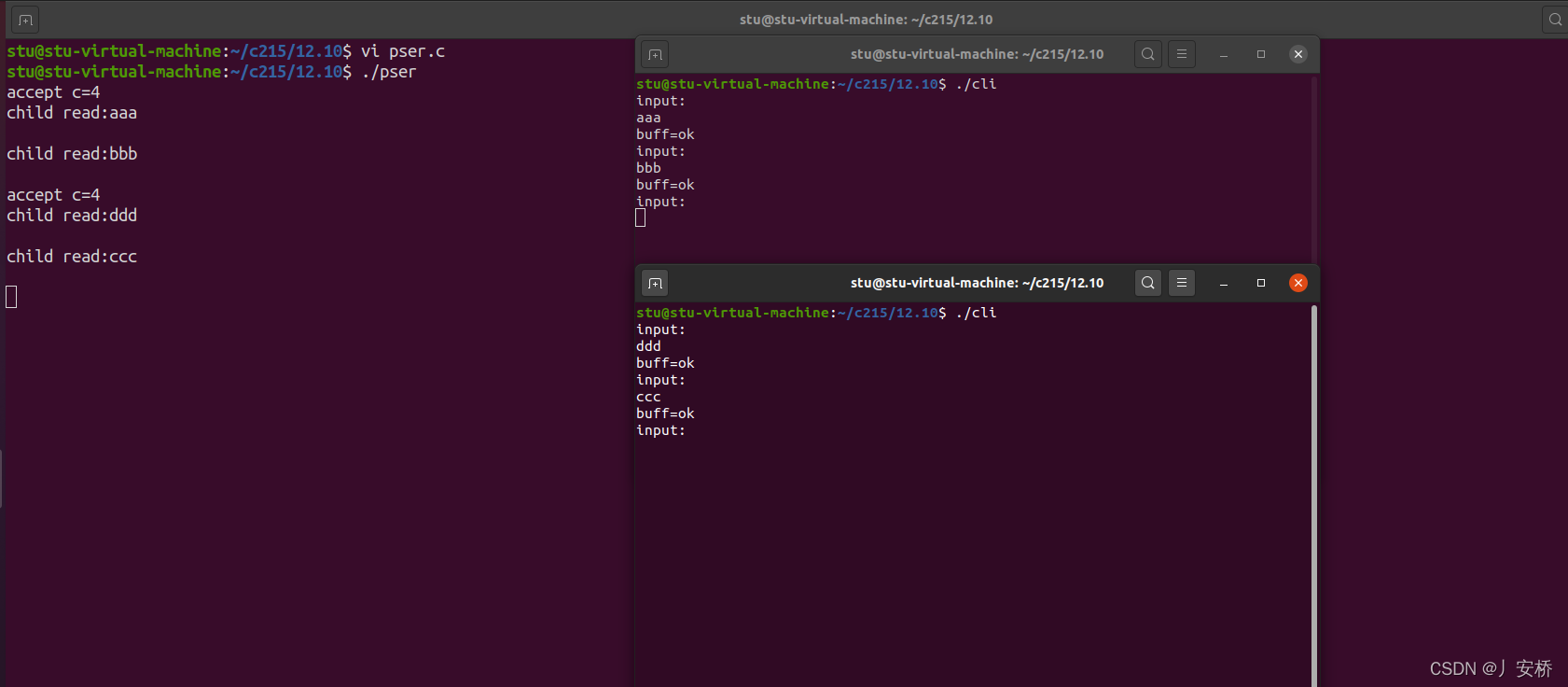Click title bar text of upper cli terminal
The width and height of the screenshot is (1568, 687).
click(x=977, y=54)
